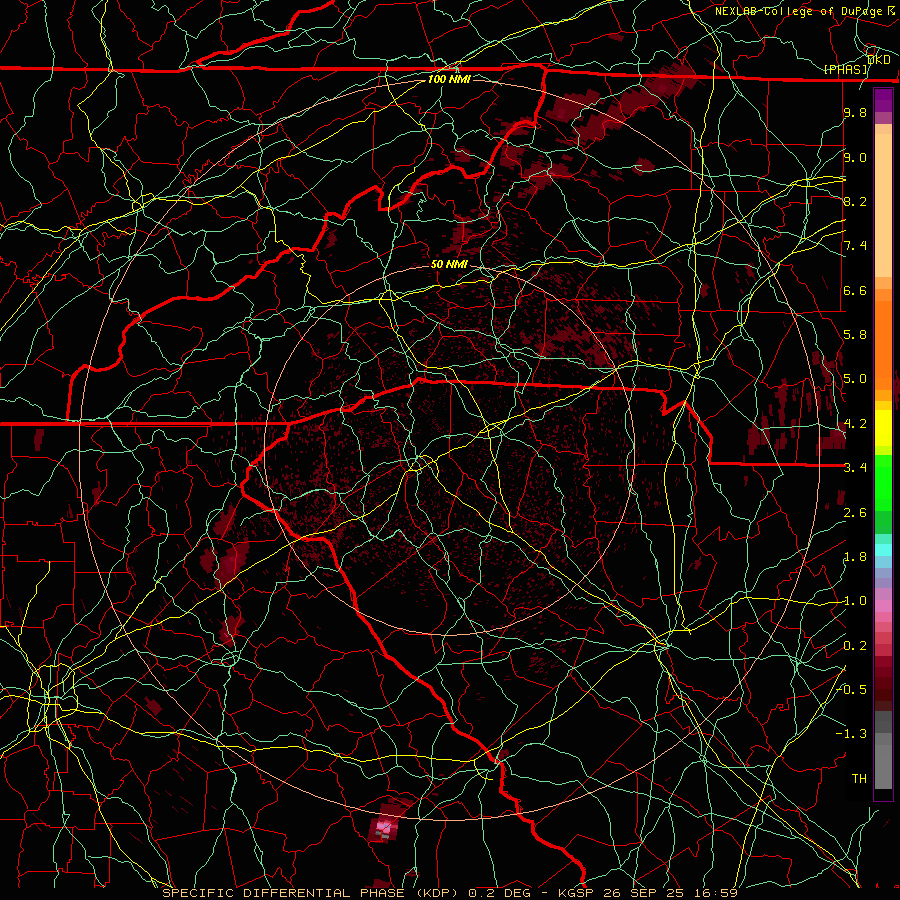Click the 6.6 value on the KDP scale
This screenshot has width=900, height=900.
(x=855, y=290)
